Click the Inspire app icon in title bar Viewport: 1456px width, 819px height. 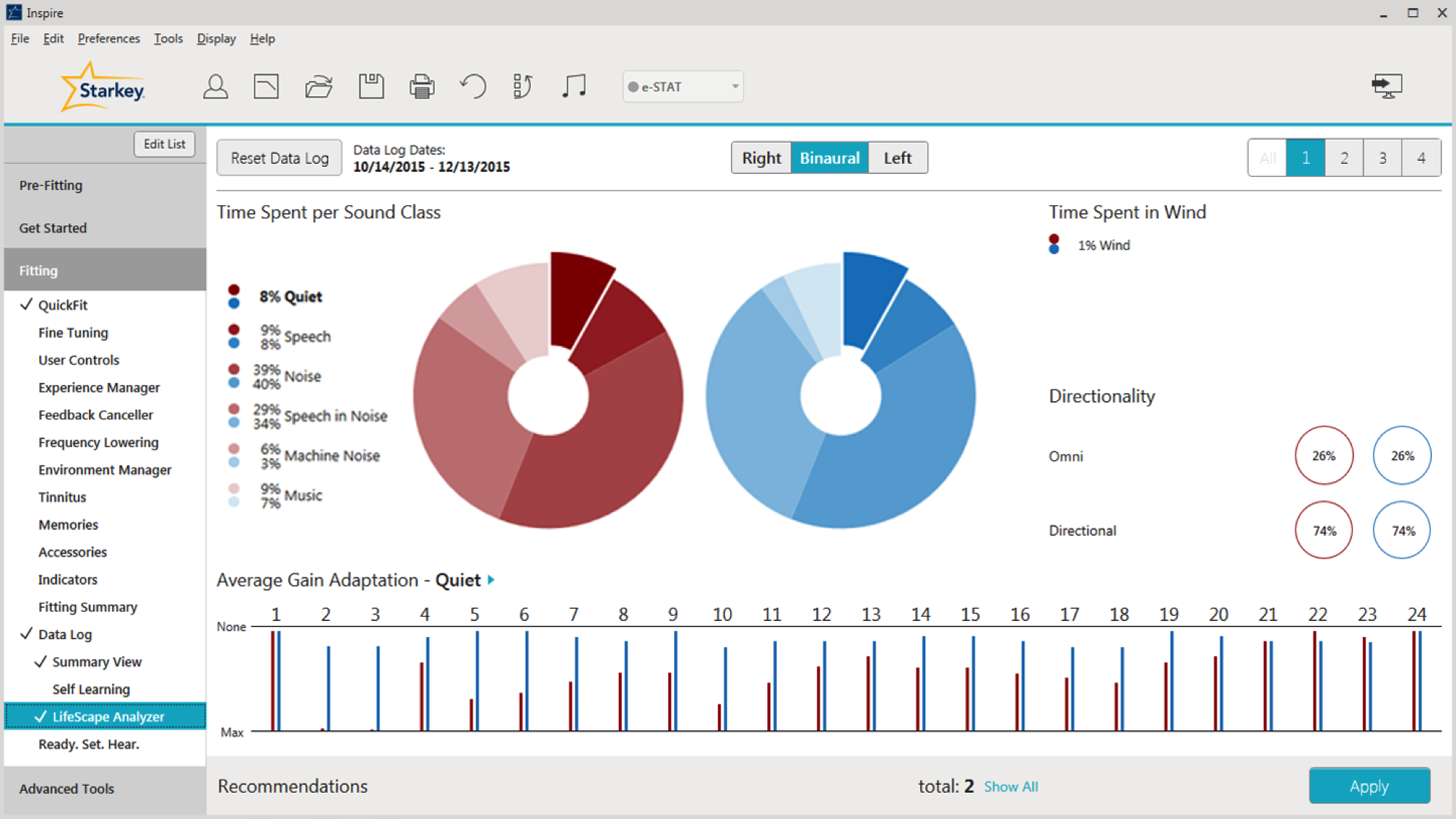click(x=14, y=12)
